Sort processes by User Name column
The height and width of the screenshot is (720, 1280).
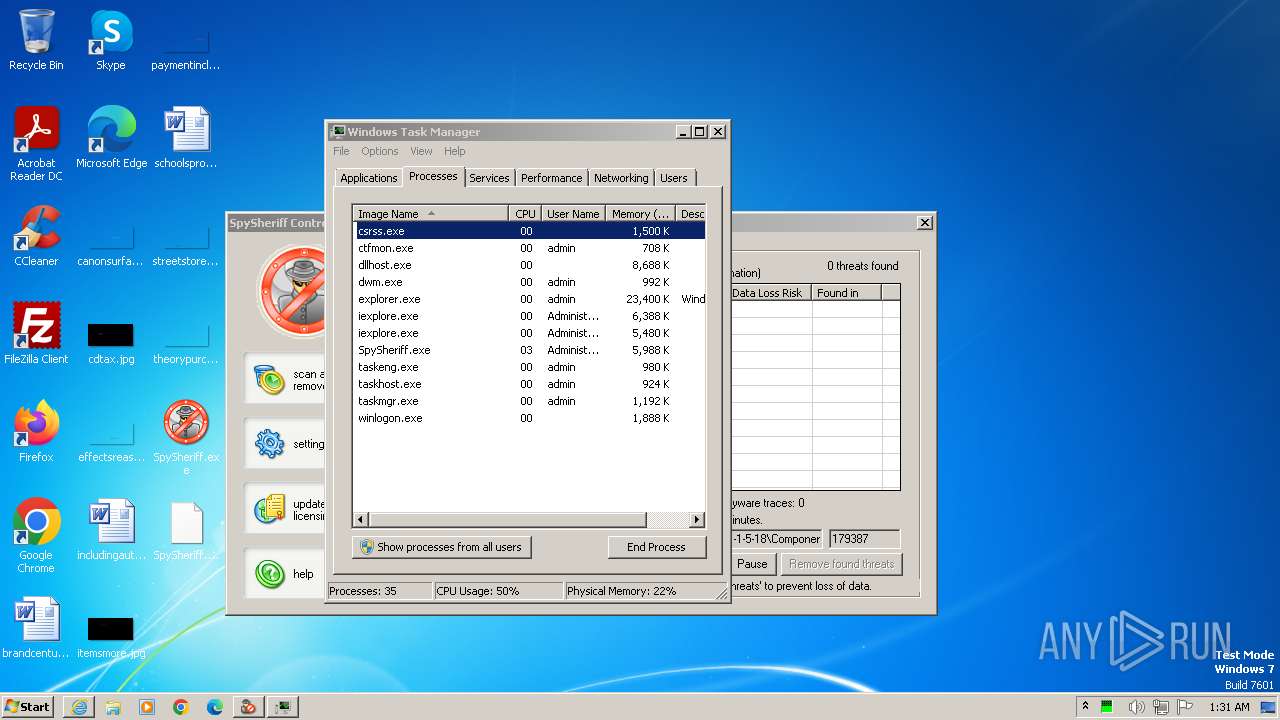coord(573,214)
